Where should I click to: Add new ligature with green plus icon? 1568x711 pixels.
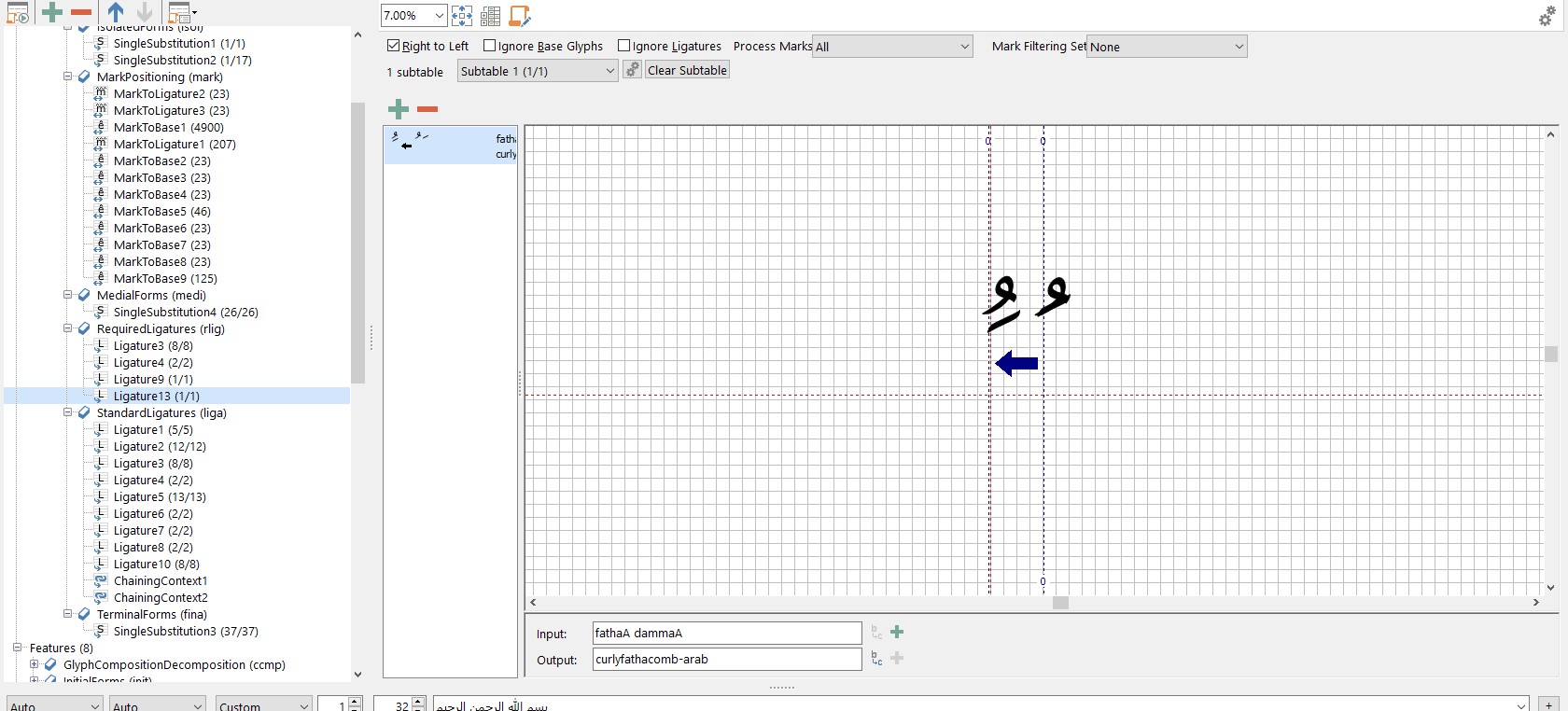[x=399, y=109]
